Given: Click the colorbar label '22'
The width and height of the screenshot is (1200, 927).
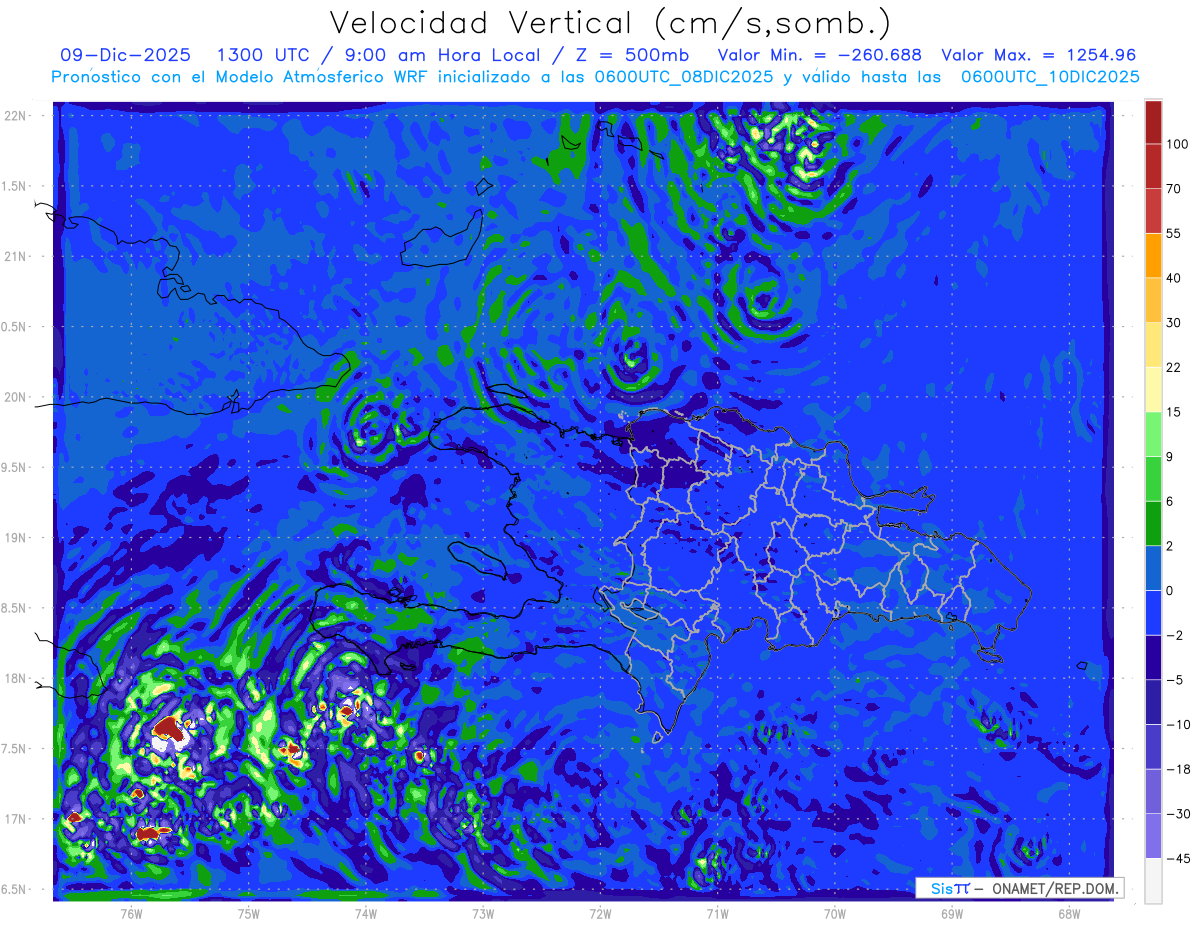Looking at the screenshot, I should point(1175,367).
